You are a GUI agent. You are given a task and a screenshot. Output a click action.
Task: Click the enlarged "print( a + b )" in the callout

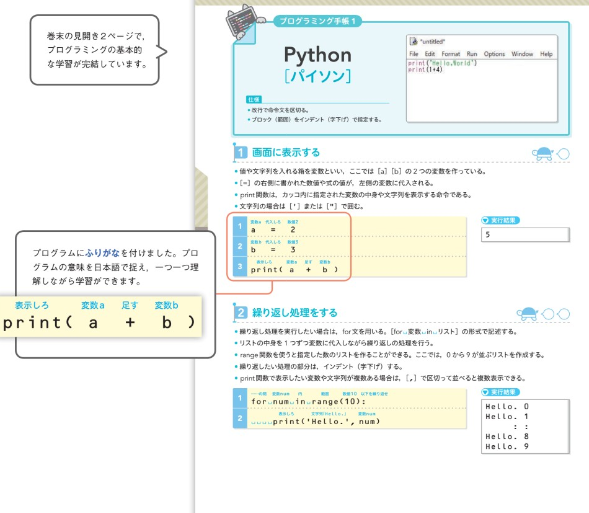[99, 323]
